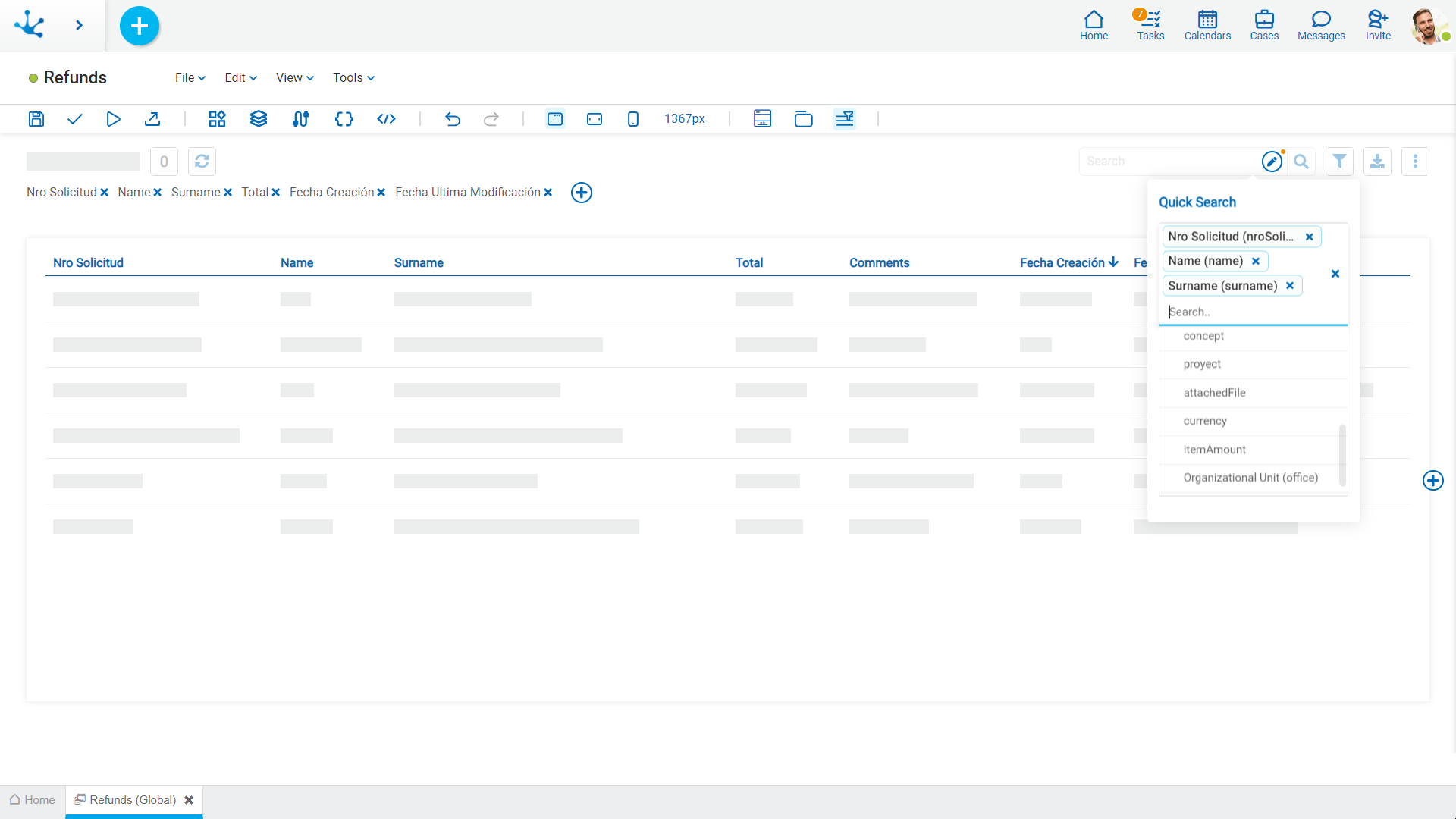The image size is (1456, 819).
Task: Remove Name (name) tag in Quick Search
Action: pyautogui.click(x=1256, y=261)
